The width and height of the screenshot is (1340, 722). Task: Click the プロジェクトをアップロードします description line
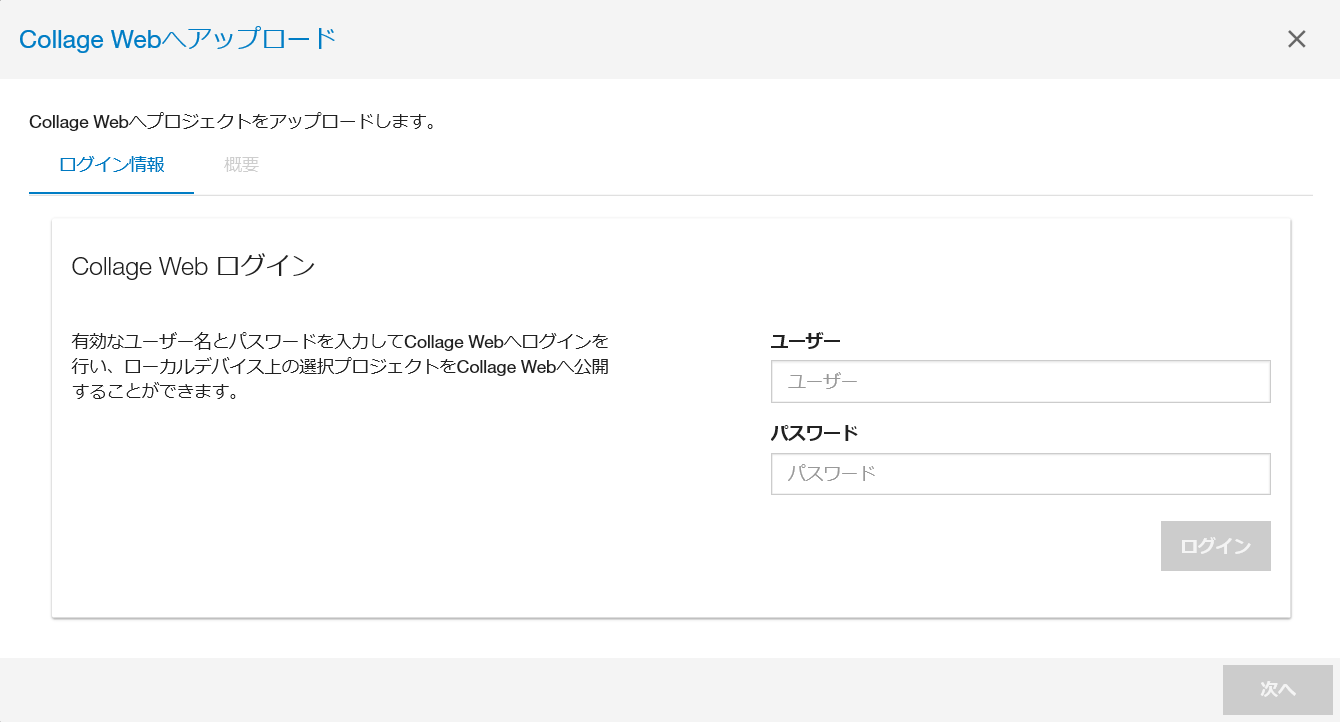point(232,122)
